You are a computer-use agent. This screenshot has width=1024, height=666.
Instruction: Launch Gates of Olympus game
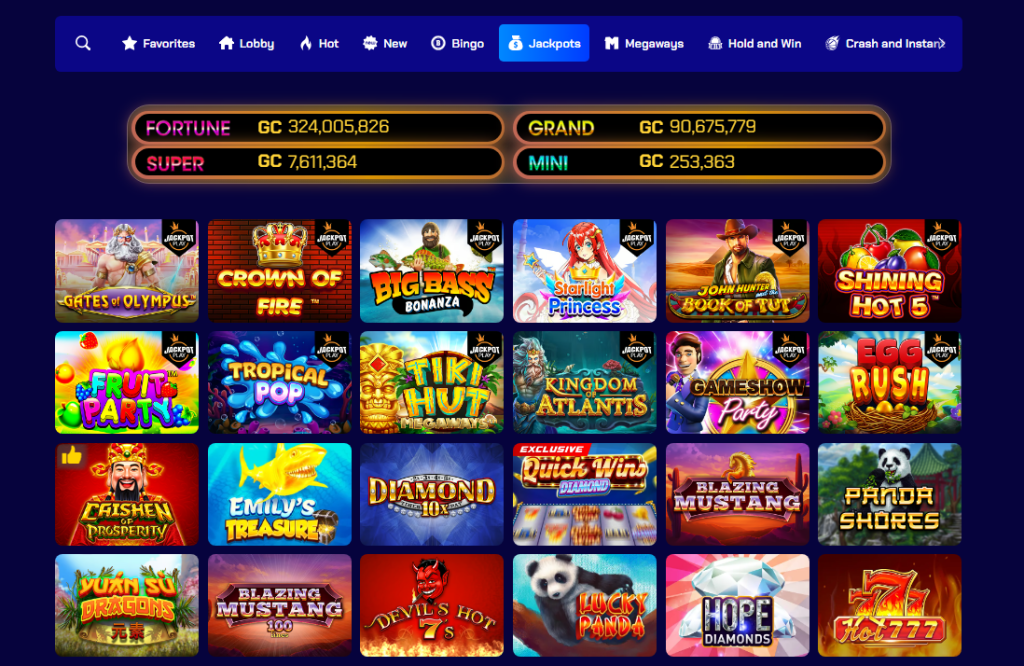point(127,271)
